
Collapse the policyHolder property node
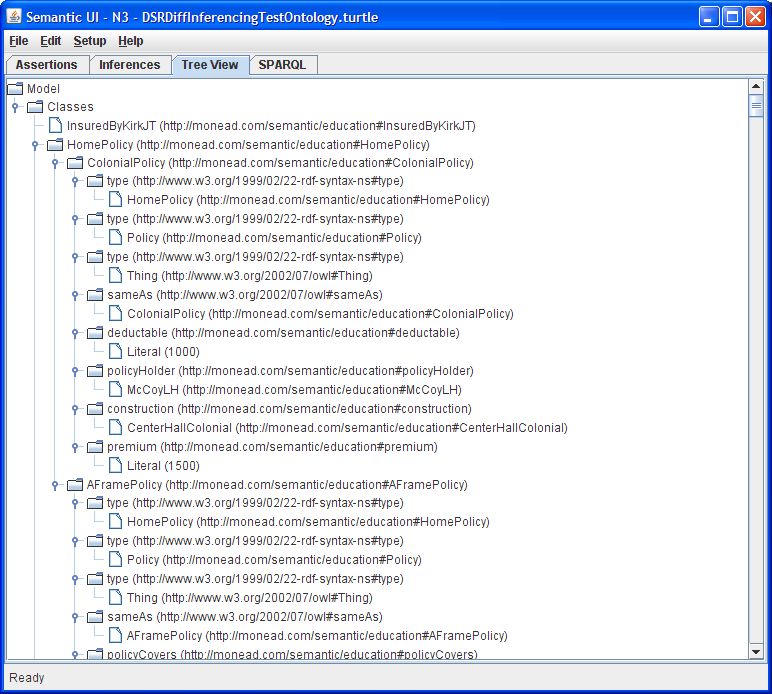coord(75,371)
